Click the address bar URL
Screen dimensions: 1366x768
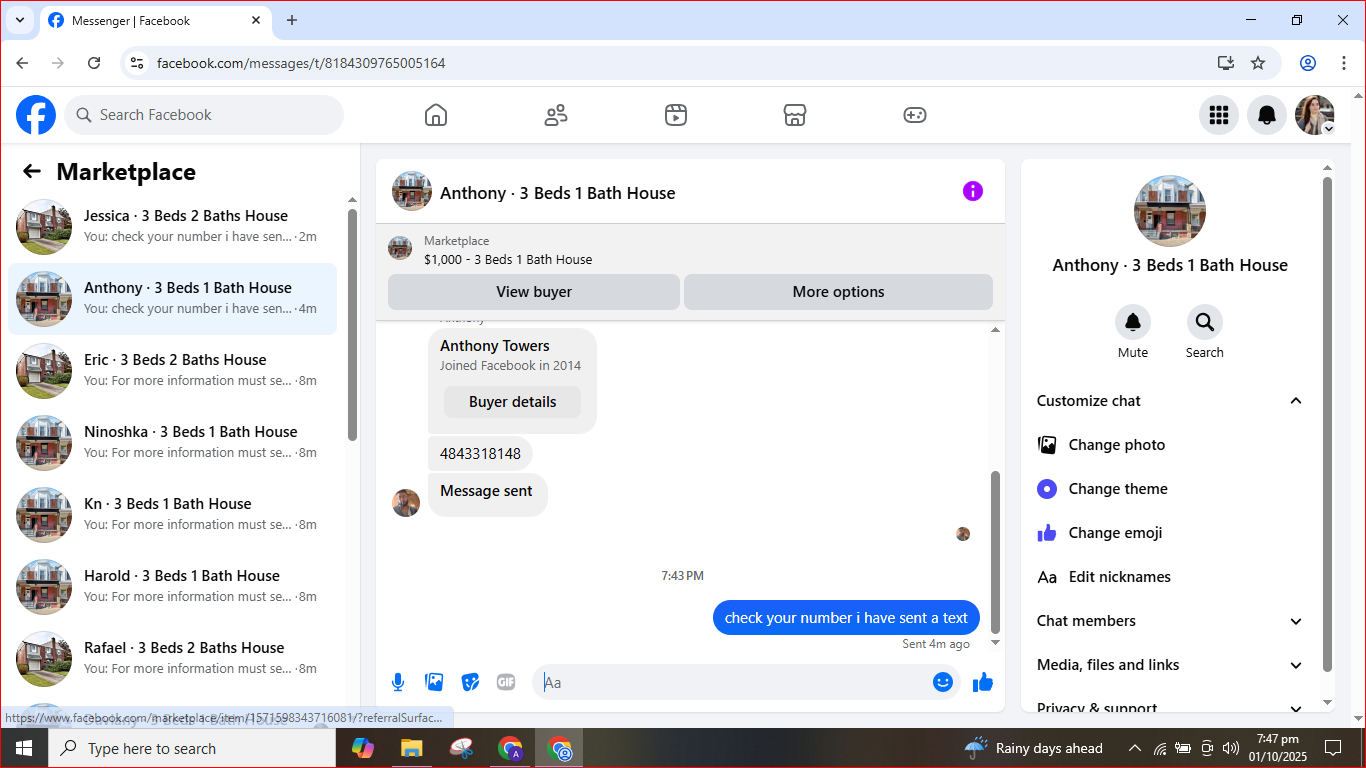301,63
